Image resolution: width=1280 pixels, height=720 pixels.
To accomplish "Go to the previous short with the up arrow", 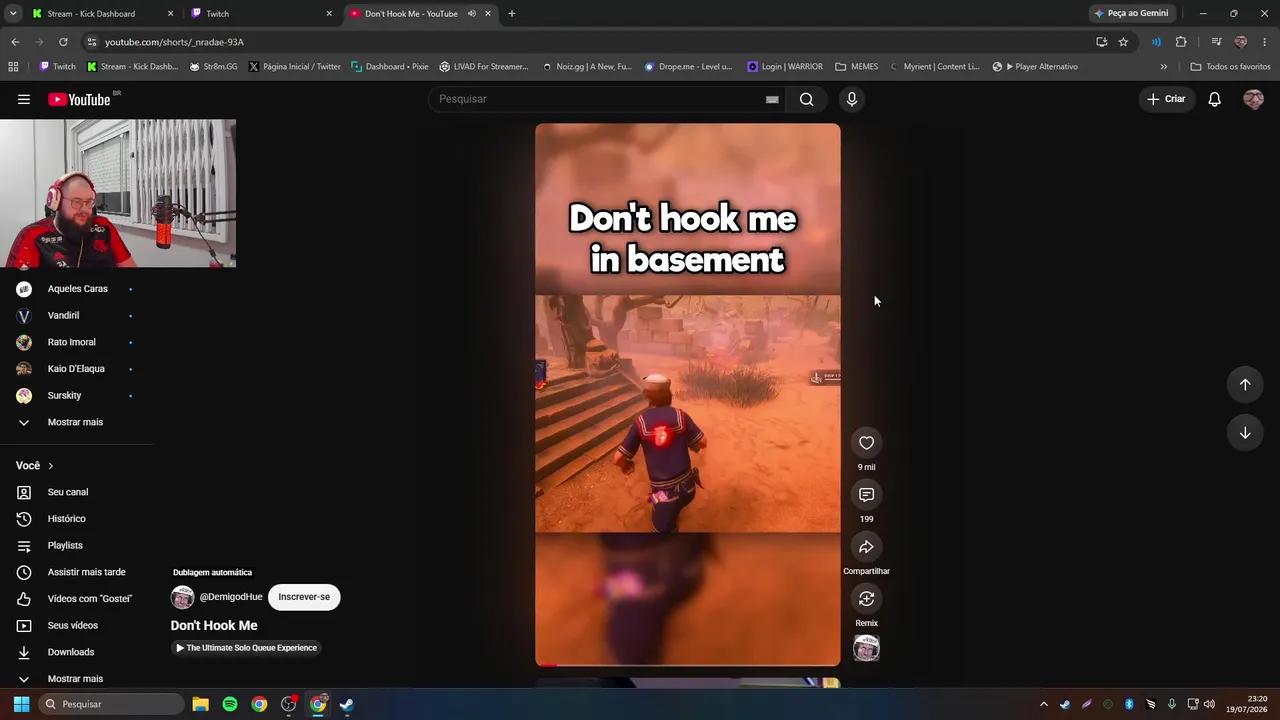I will [x=1245, y=384].
